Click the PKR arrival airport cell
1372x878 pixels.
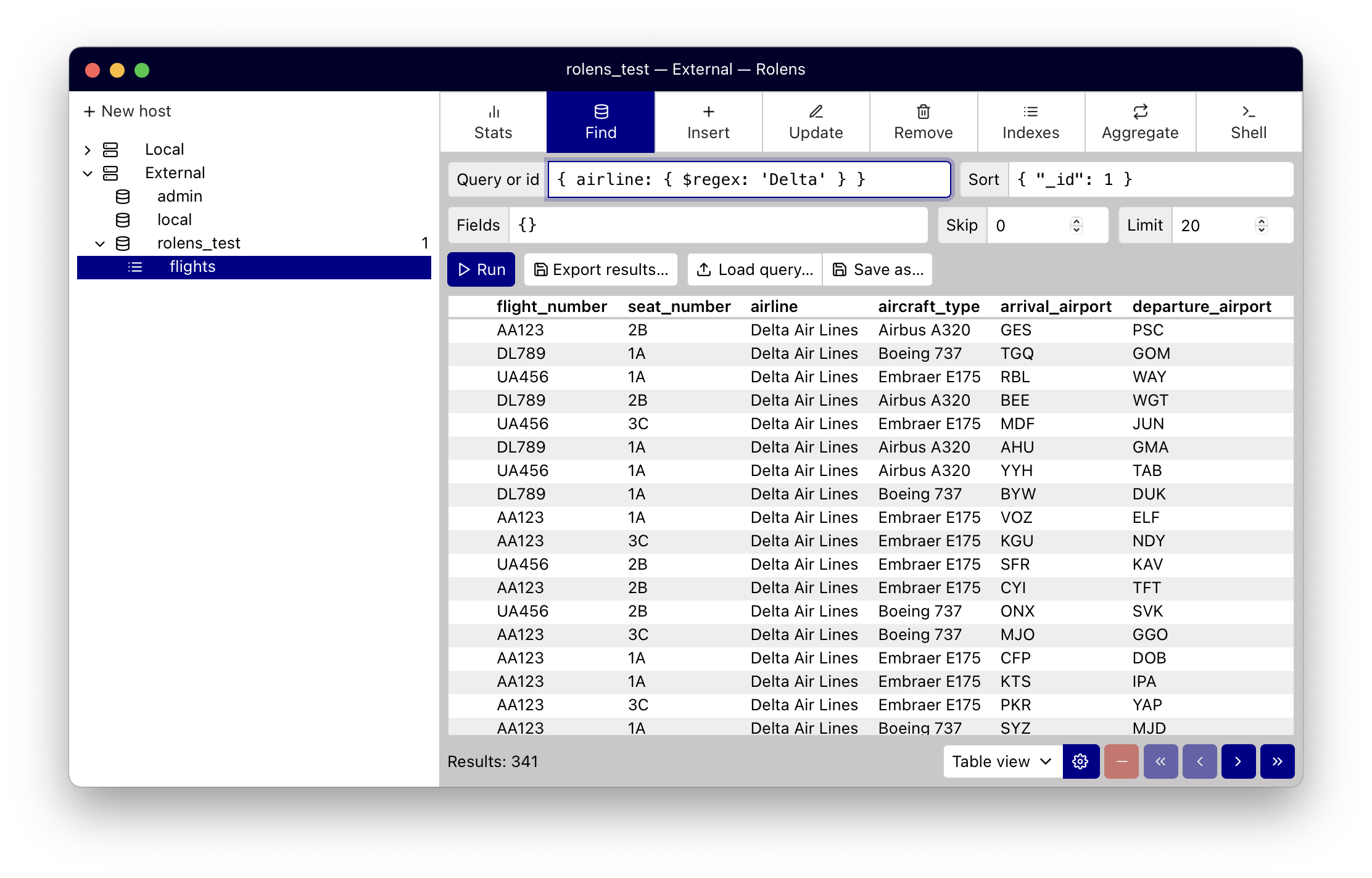pos(1015,705)
